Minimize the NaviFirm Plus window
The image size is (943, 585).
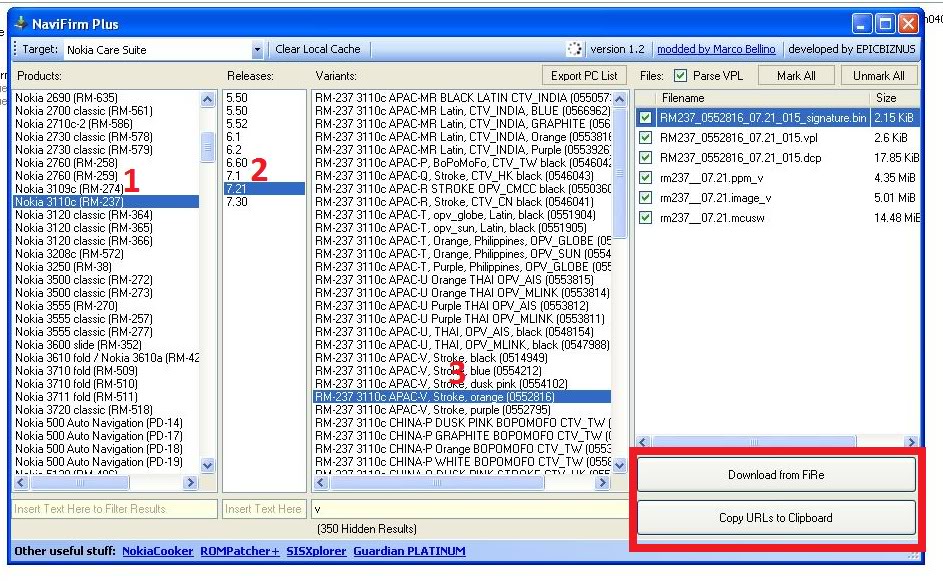click(862, 24)
